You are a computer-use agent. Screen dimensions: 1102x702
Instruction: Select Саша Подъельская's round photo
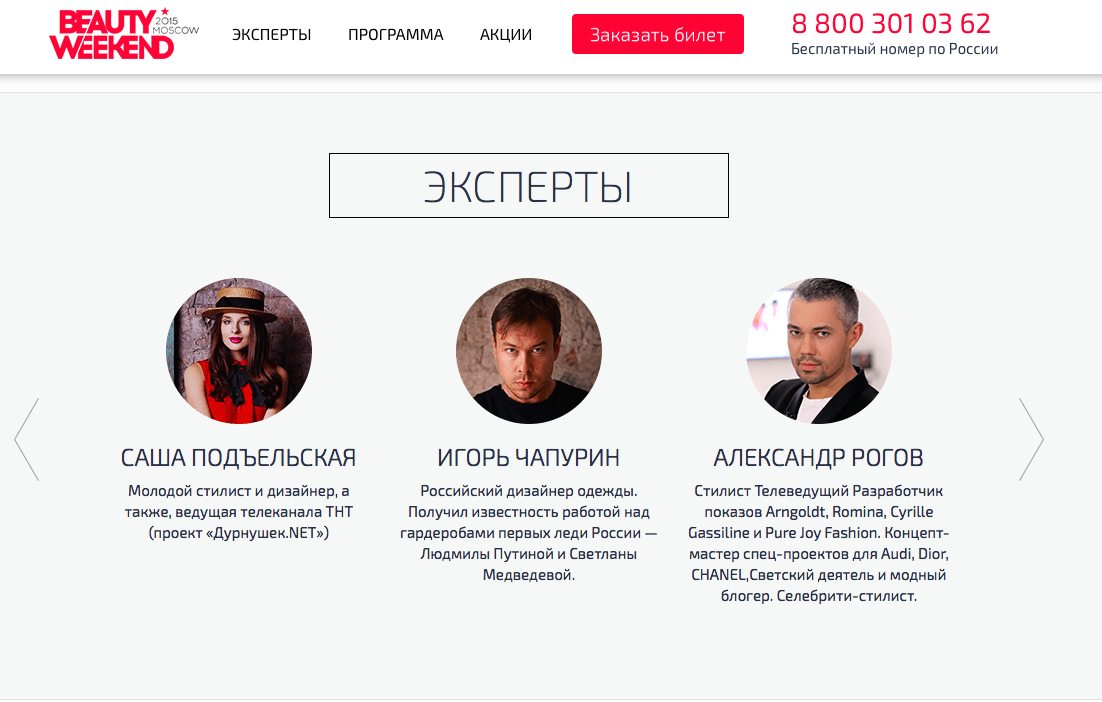point(239,351)
